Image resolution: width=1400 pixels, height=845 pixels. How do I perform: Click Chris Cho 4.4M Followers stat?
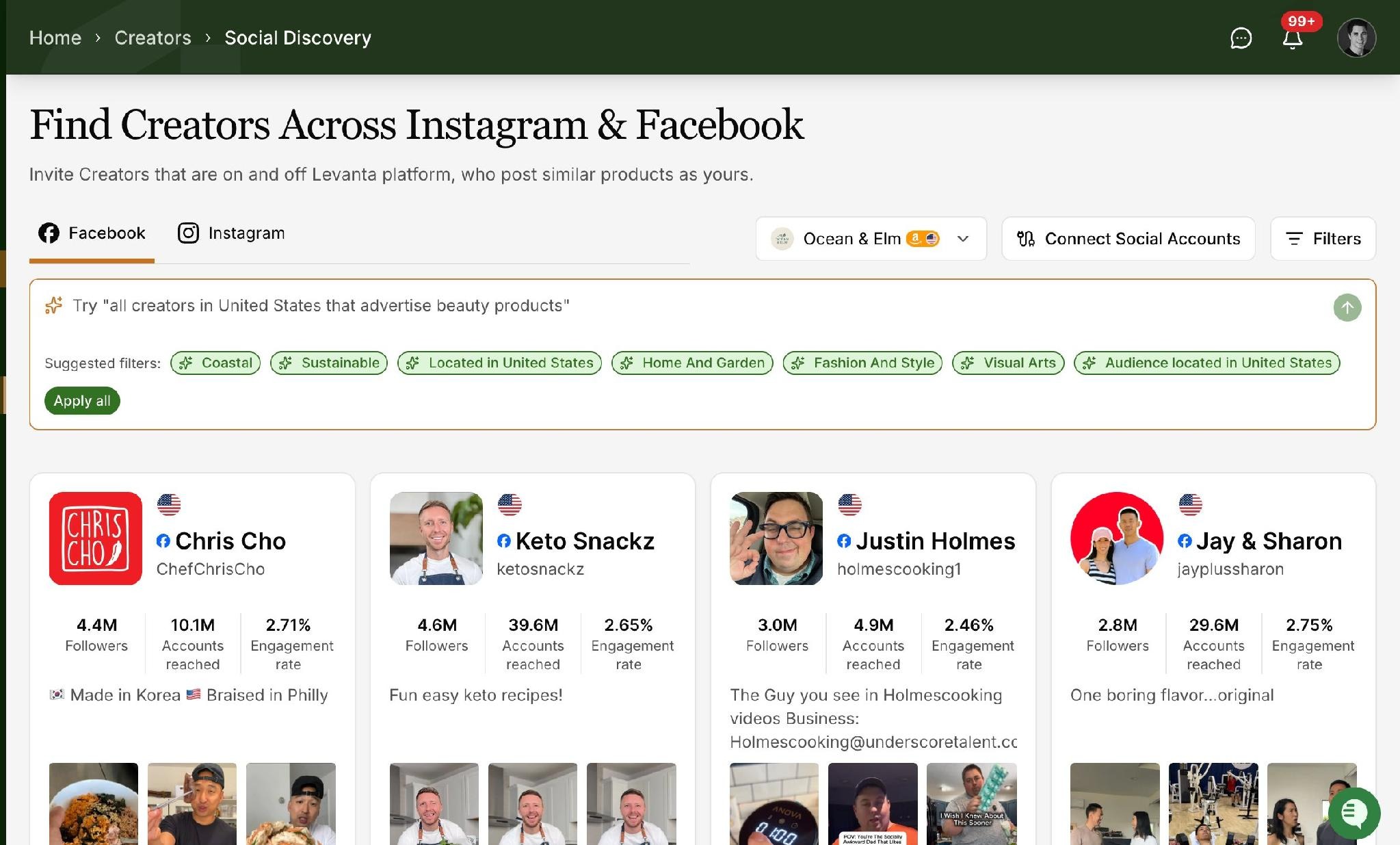pos(96,635)
